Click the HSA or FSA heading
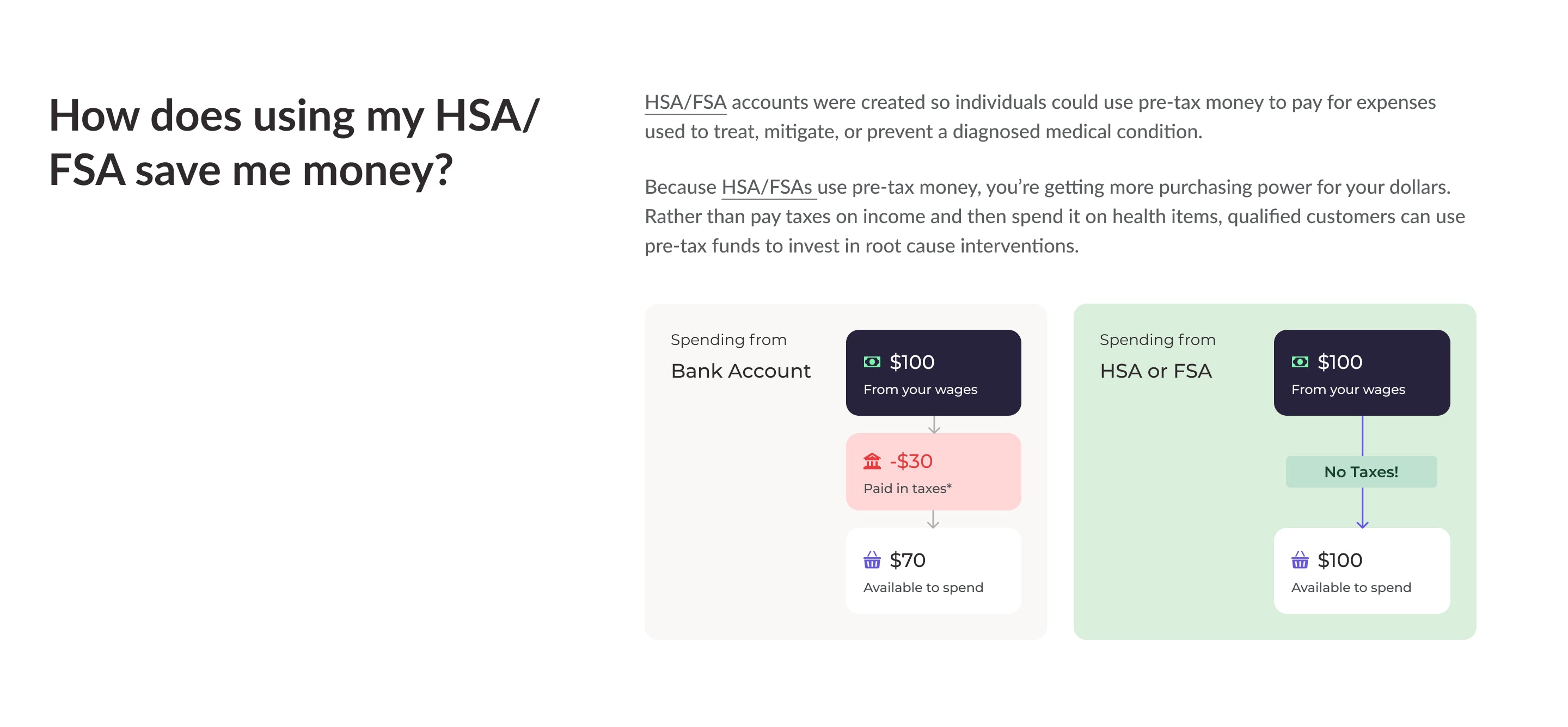The height and width of the screenshot is (727, 1568). click(1155, 371)
